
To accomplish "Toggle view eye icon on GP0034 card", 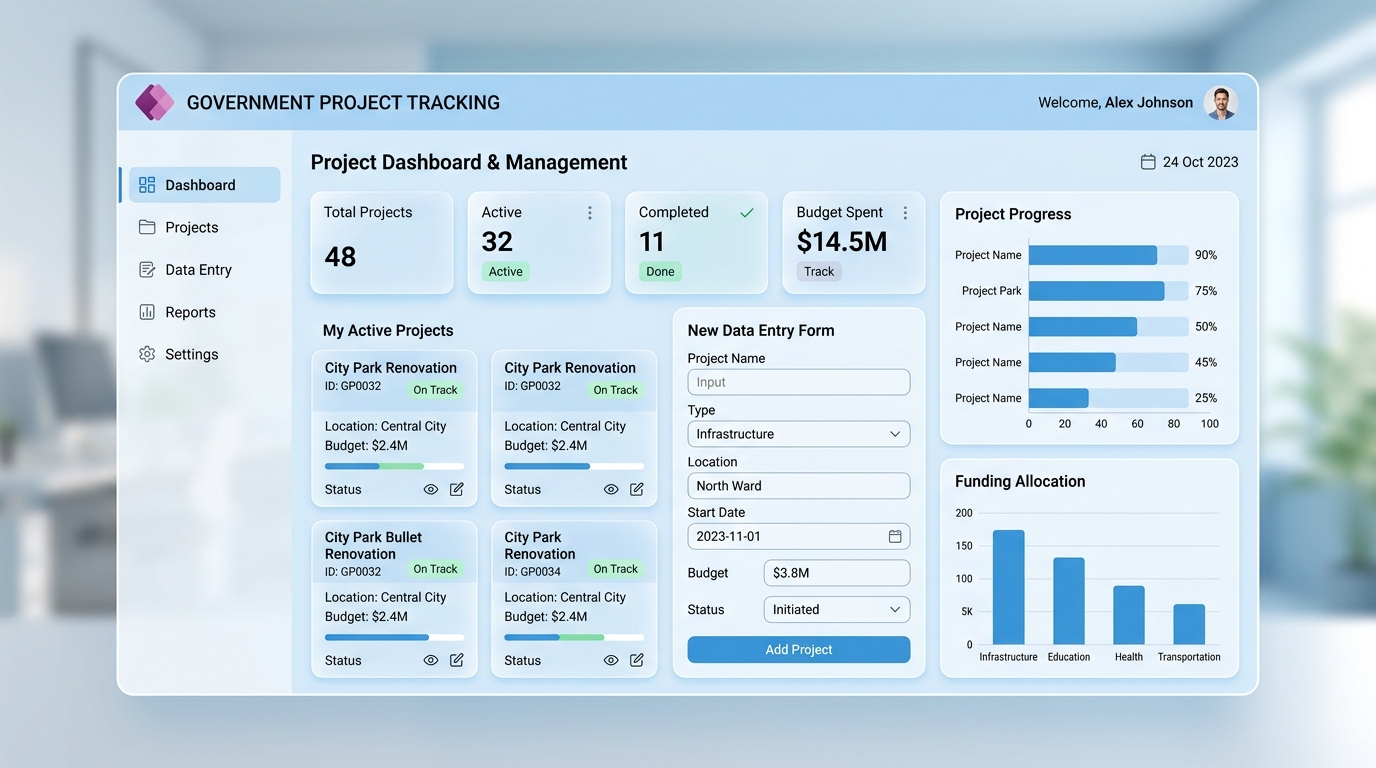I will pyautogui.click(x=611, y=660).
